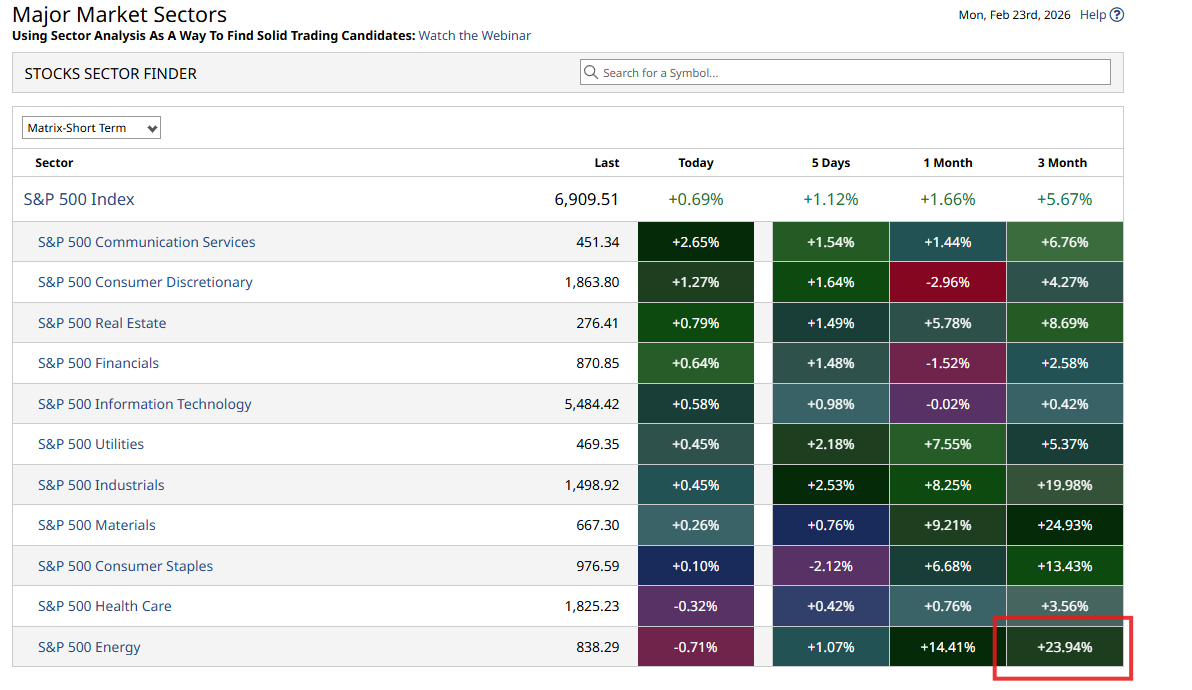Select S&P 500 Utilities sector
1192x690 pixels.
(91, 445)
